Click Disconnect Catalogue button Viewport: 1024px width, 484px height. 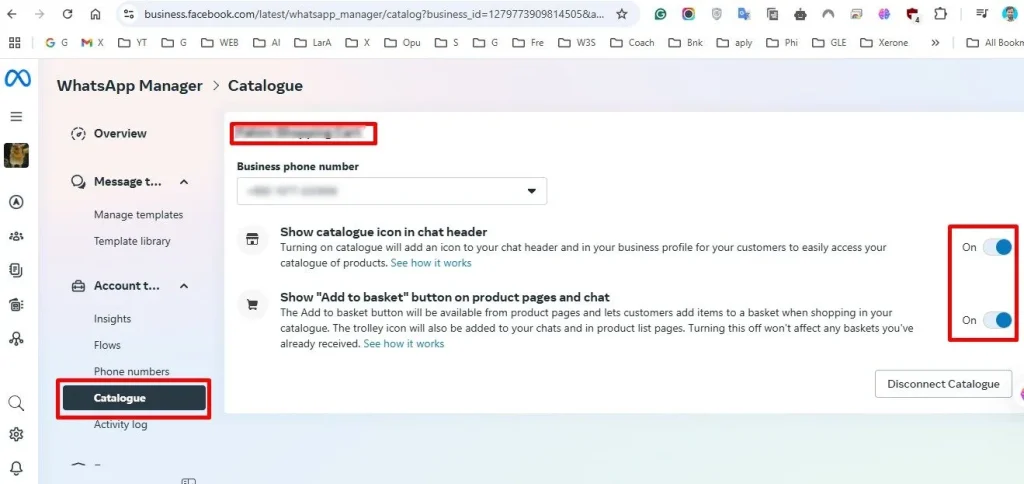[943, 384]
